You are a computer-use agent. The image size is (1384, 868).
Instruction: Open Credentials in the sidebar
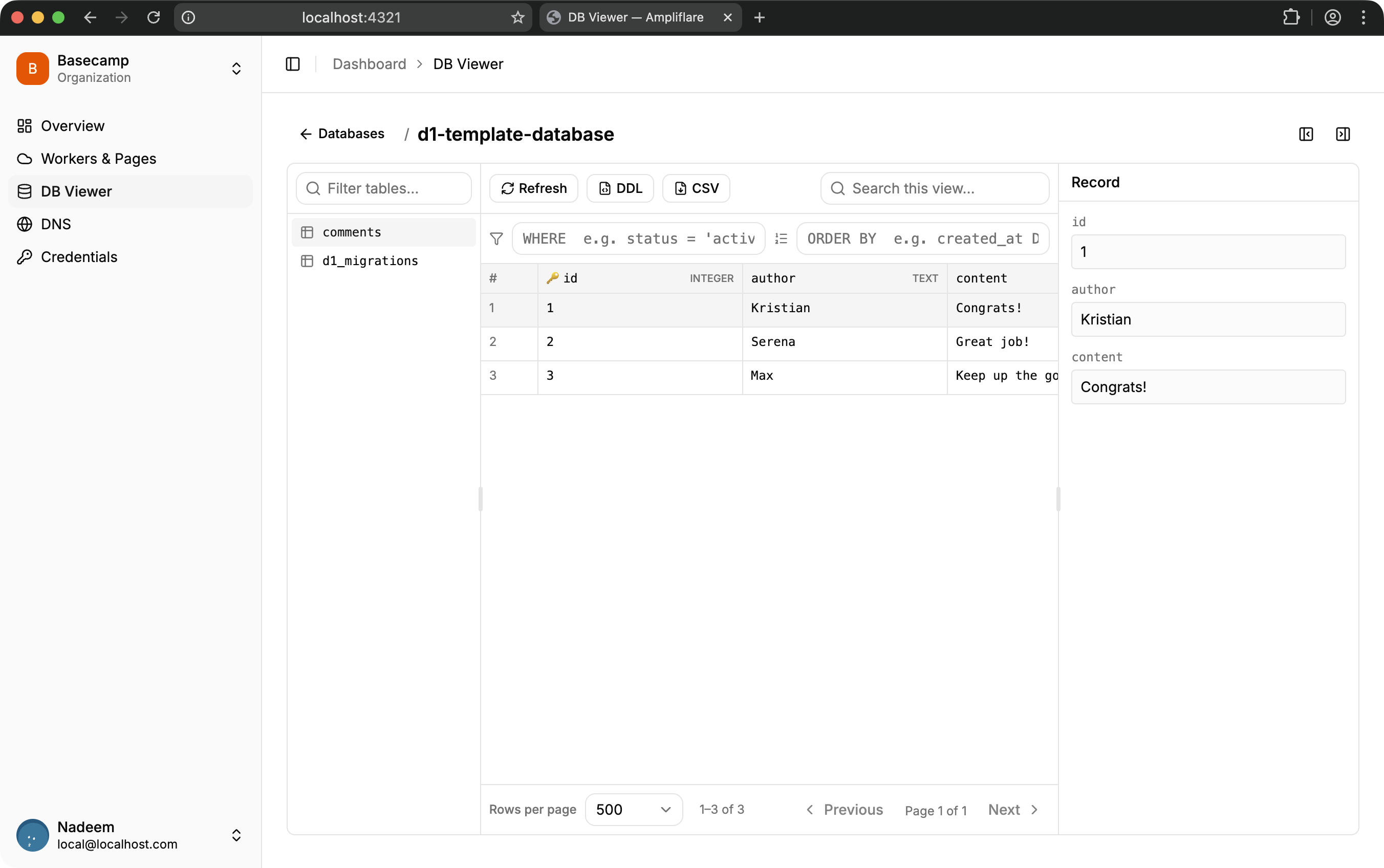[x=131, y=256]
